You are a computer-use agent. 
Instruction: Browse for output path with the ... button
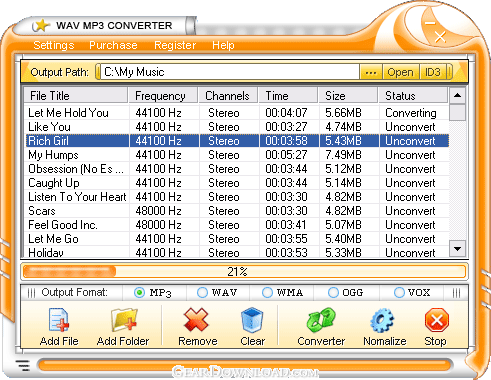[371, 72]
